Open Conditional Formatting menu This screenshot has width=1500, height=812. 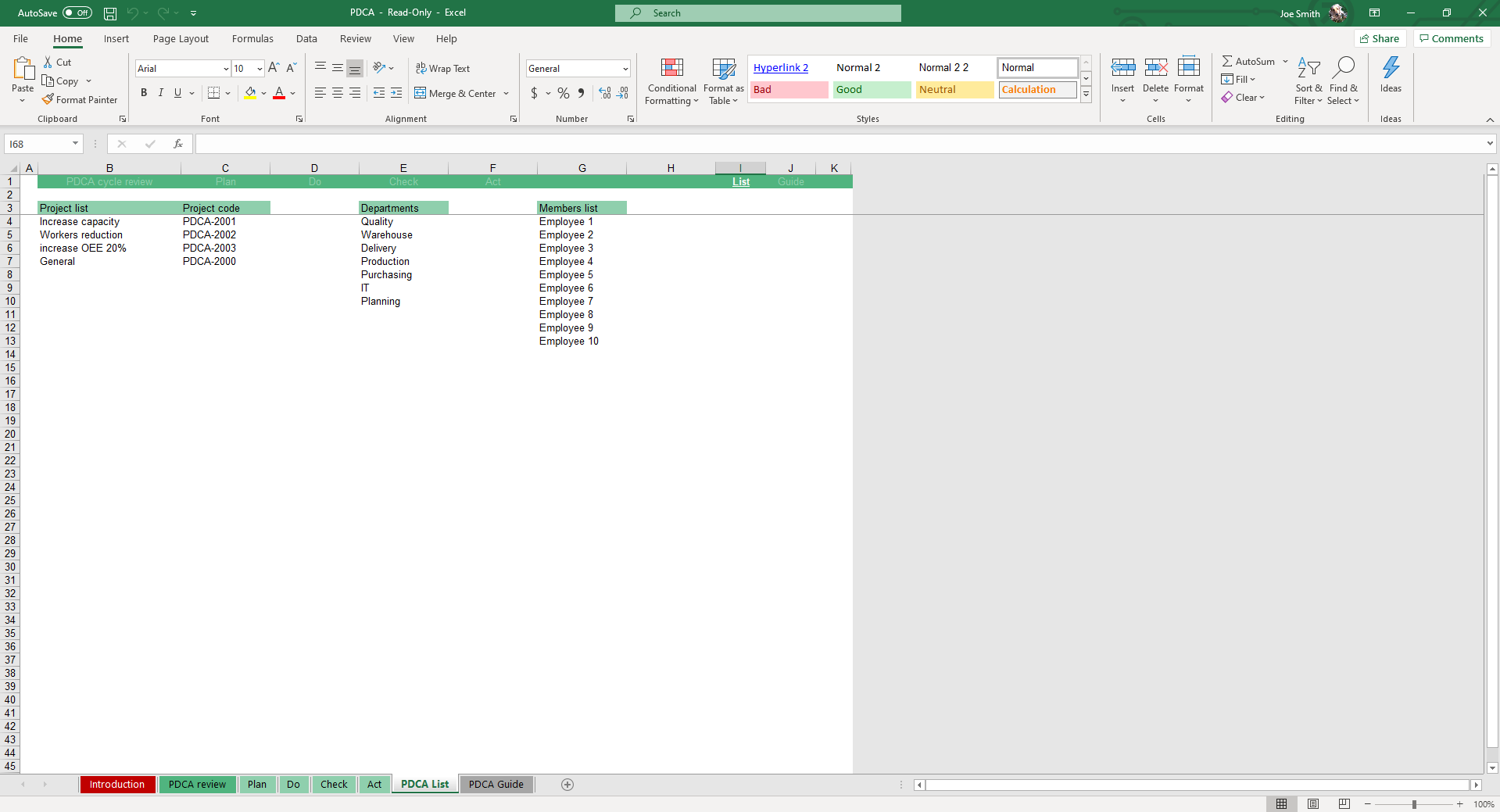[671, 81]
